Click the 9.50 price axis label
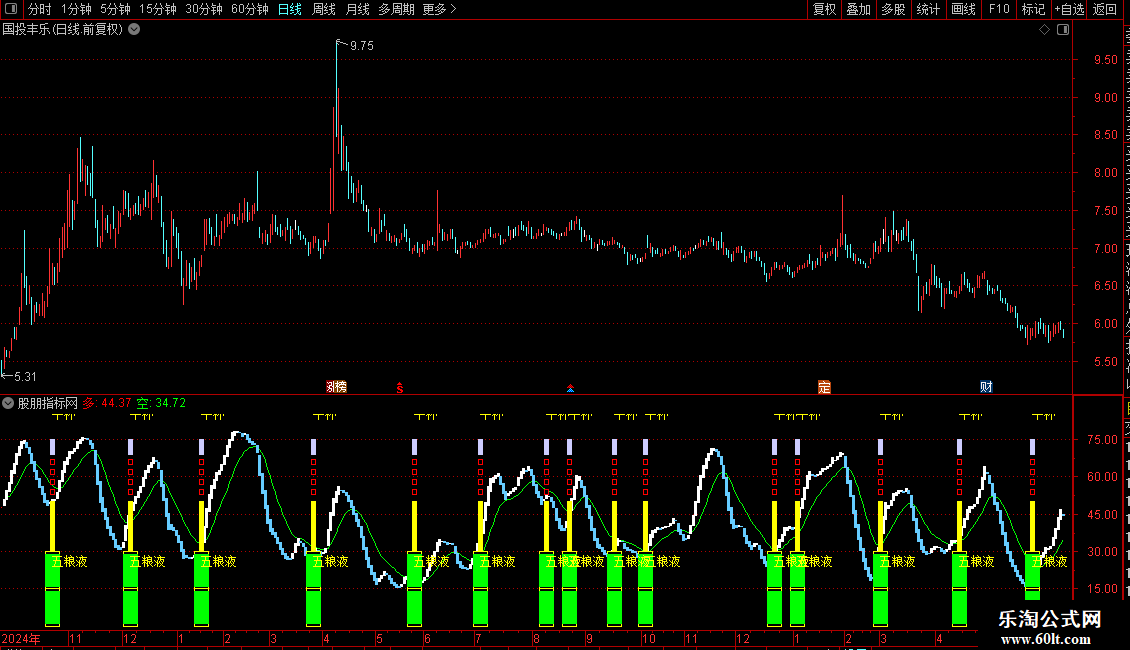 tap(1105, 60)
